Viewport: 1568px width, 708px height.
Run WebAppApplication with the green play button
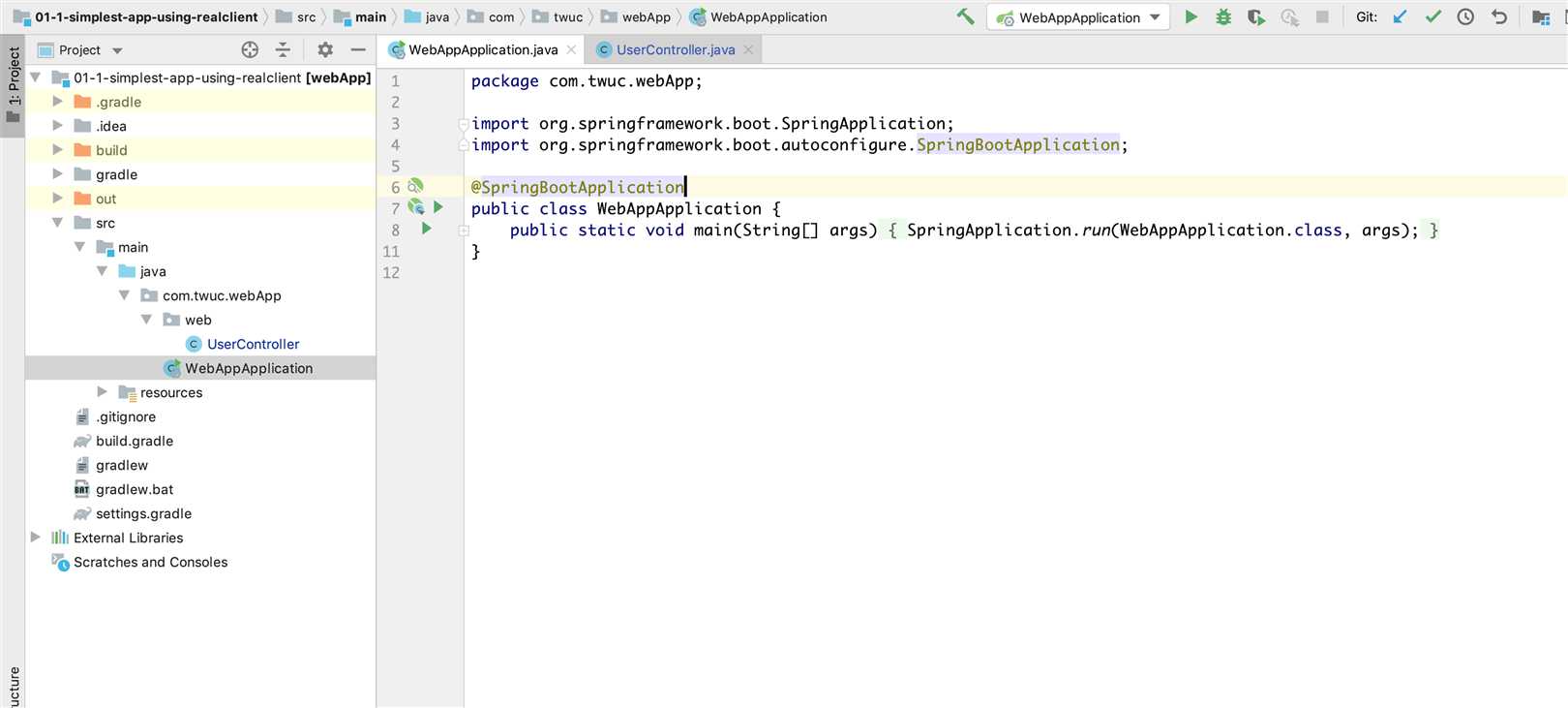pos(1191,16)
